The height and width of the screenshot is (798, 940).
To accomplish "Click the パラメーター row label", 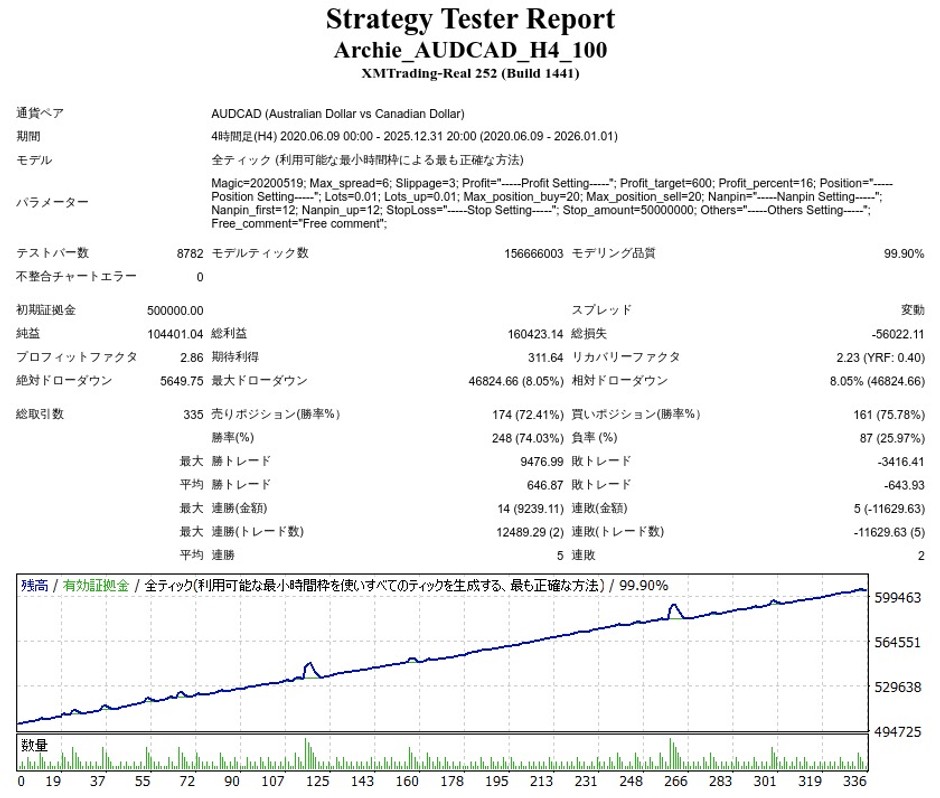I will pyautogui.click(x=52, y=202).
